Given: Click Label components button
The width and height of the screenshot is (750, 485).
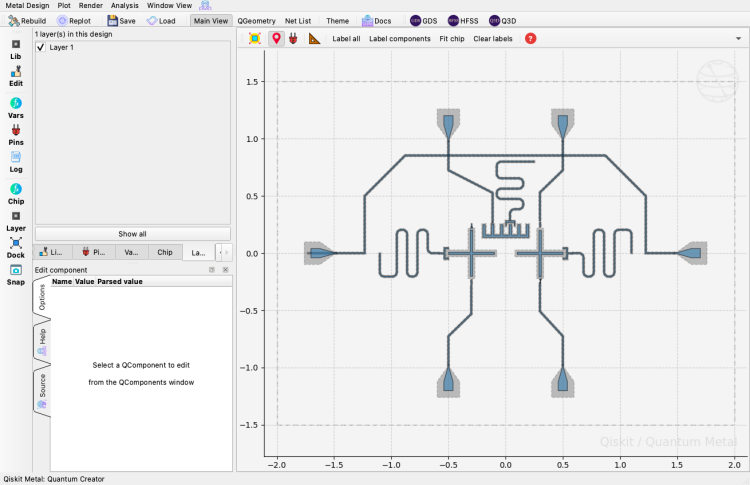Looking at the screenshot, I should [400, 39].
